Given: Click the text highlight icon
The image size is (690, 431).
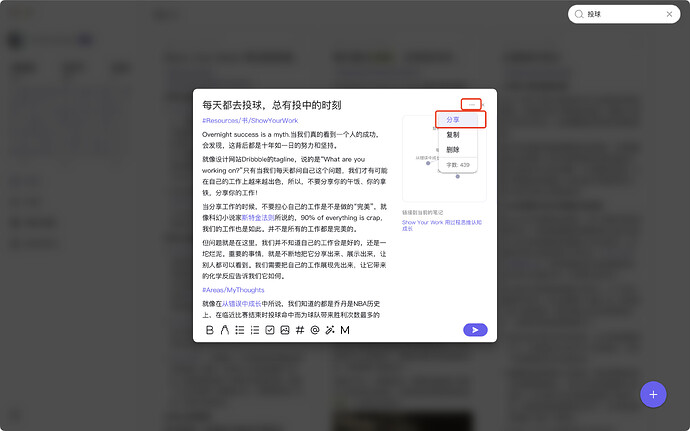Looking at the screenshot, I should (225, 330).
